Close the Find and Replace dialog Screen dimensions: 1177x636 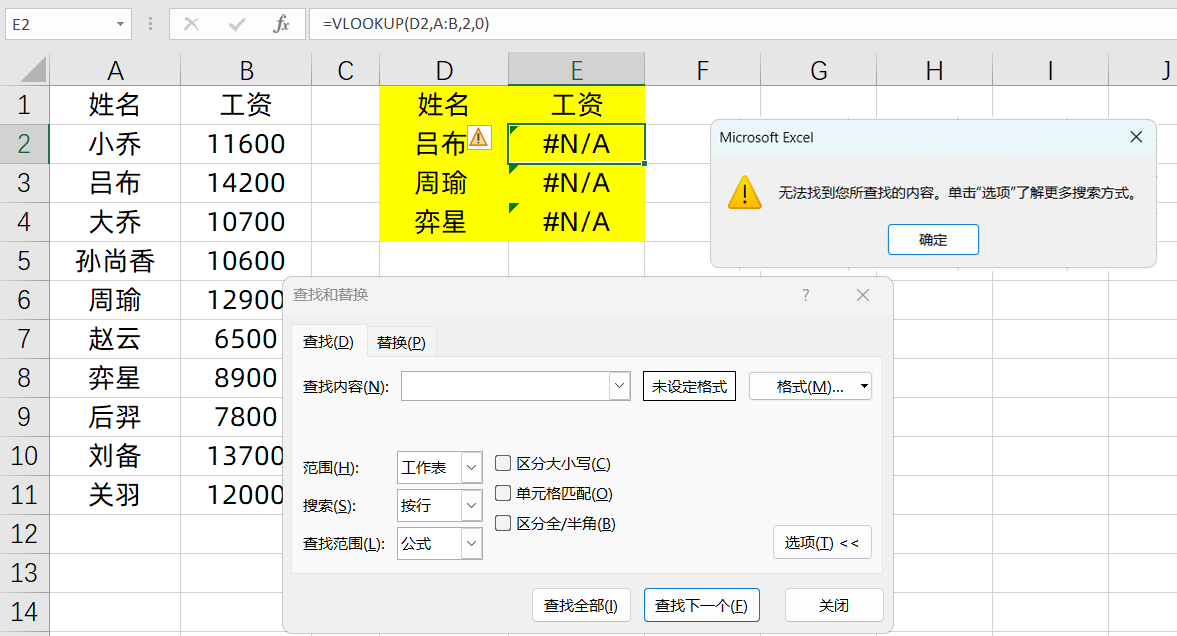click(x=863, y=295)
